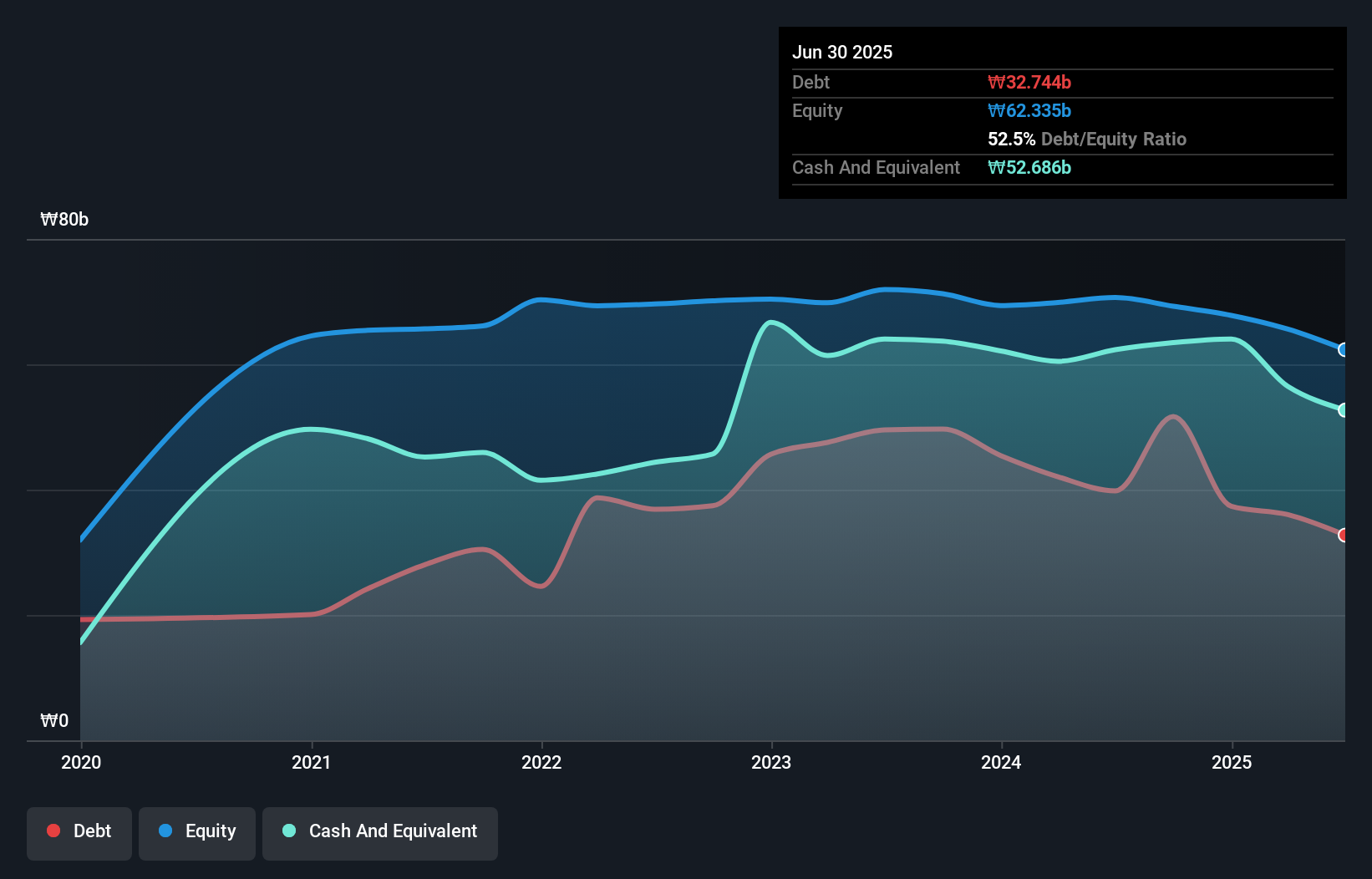This screenshot has width=1372, height=879.
Task: Select the ₩32.744b Debt value in tooltip
Action: pos(1030,82)
